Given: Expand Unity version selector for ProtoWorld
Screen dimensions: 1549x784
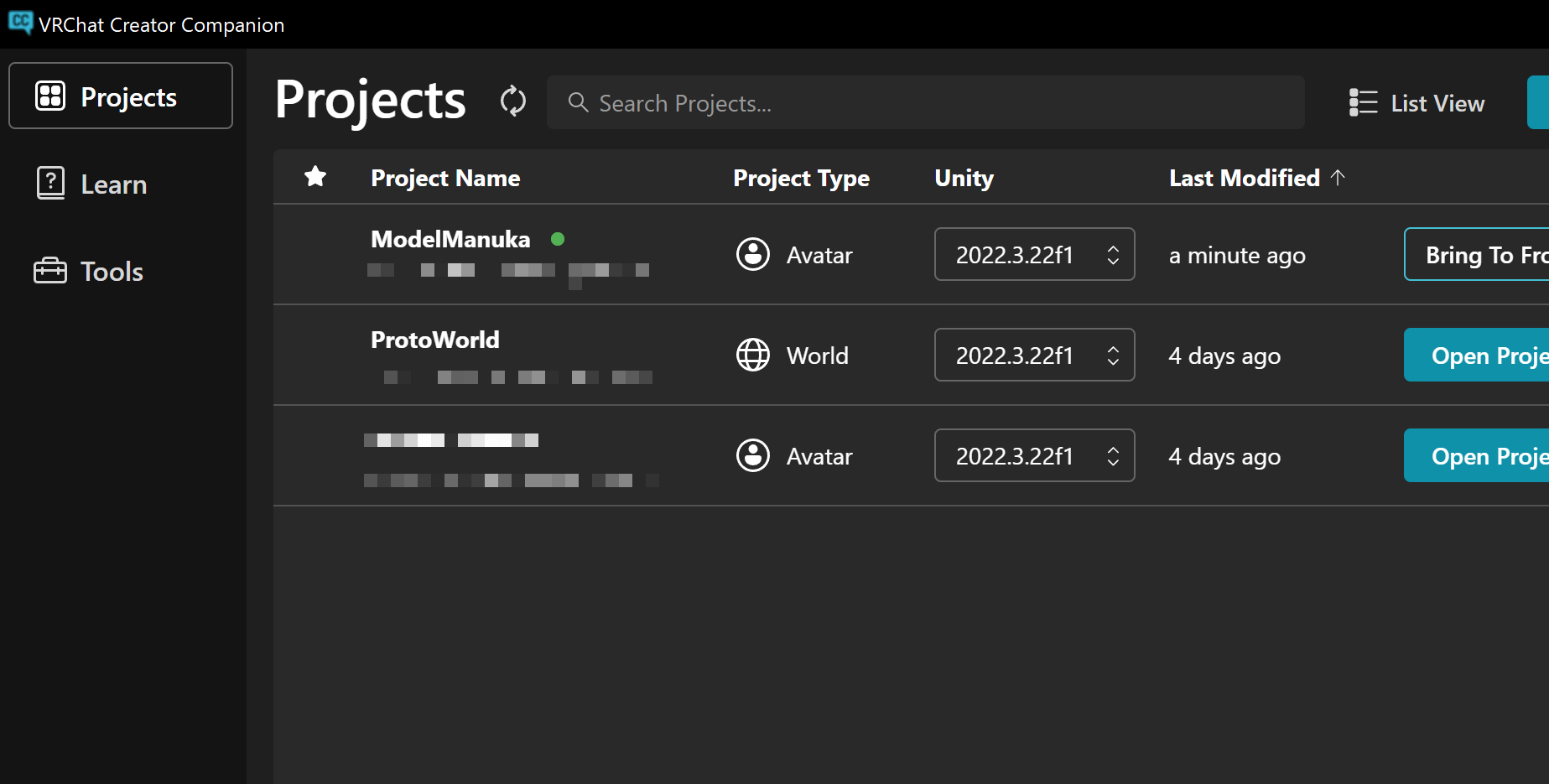Looking at the screenshot, I should tap(1033, 355).
